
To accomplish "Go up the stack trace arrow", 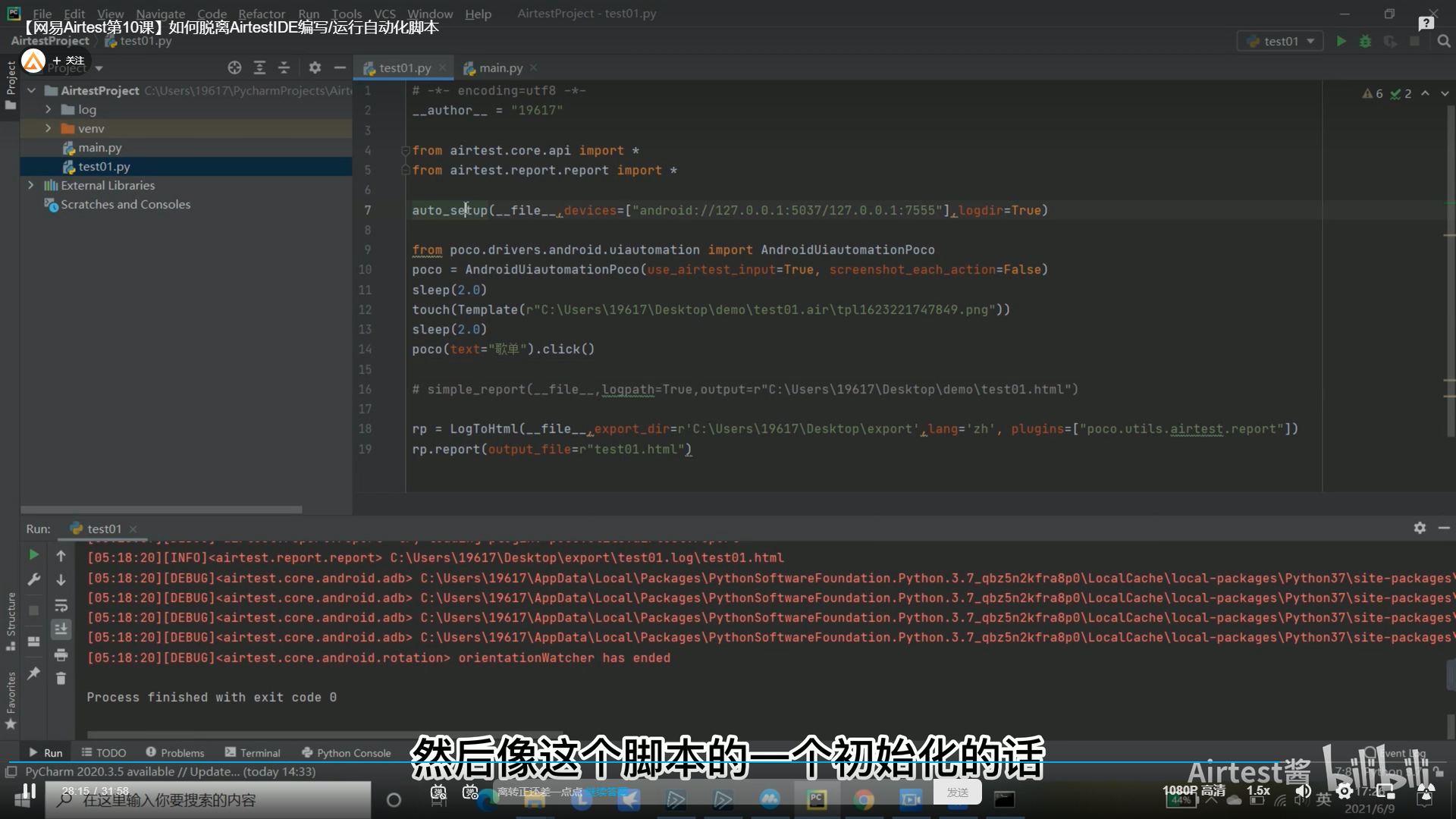I will (x=61, y=556).
